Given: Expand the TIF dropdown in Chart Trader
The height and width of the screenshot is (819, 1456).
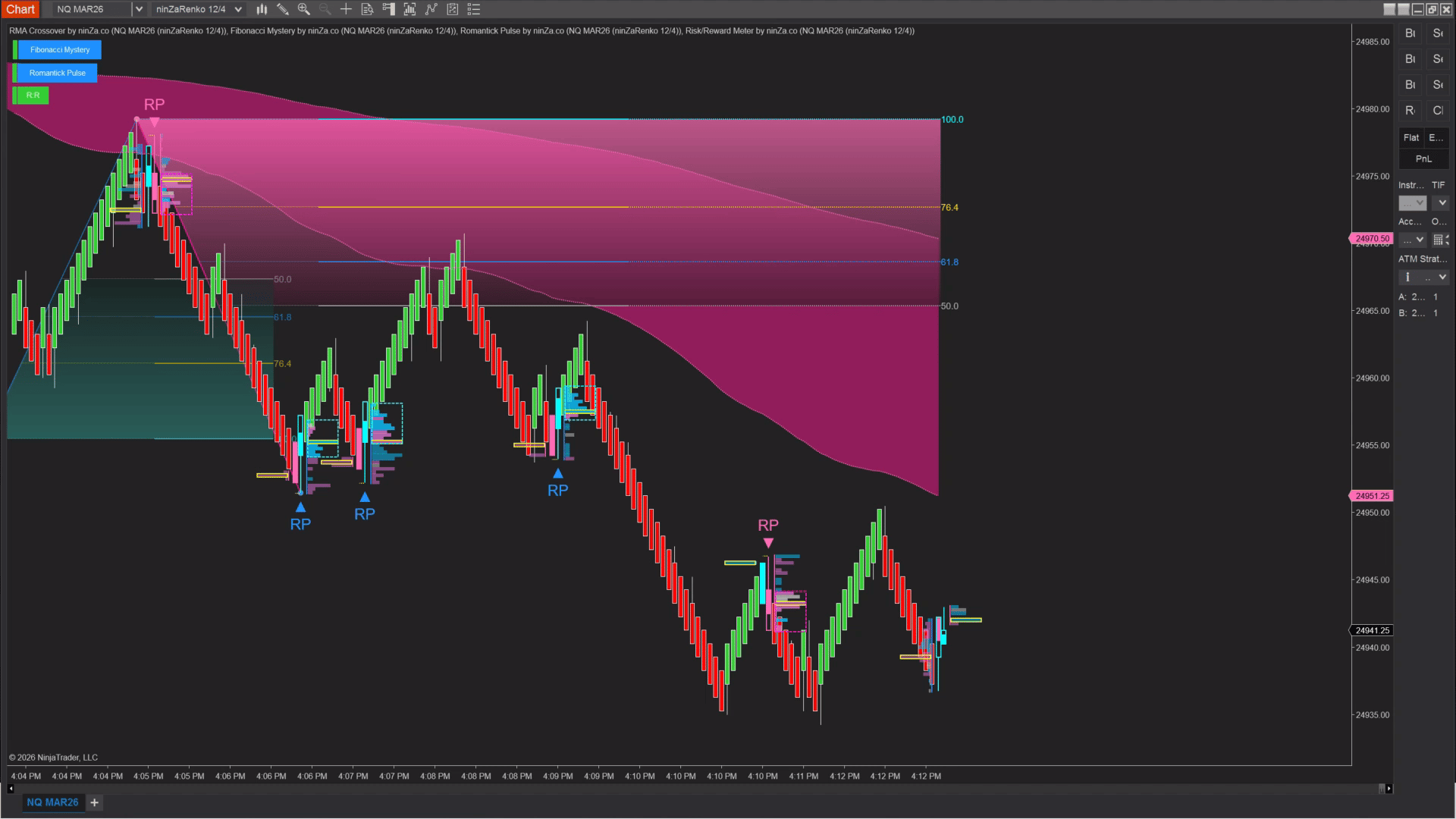Looking at the screenshot, I should [1442, 203].
